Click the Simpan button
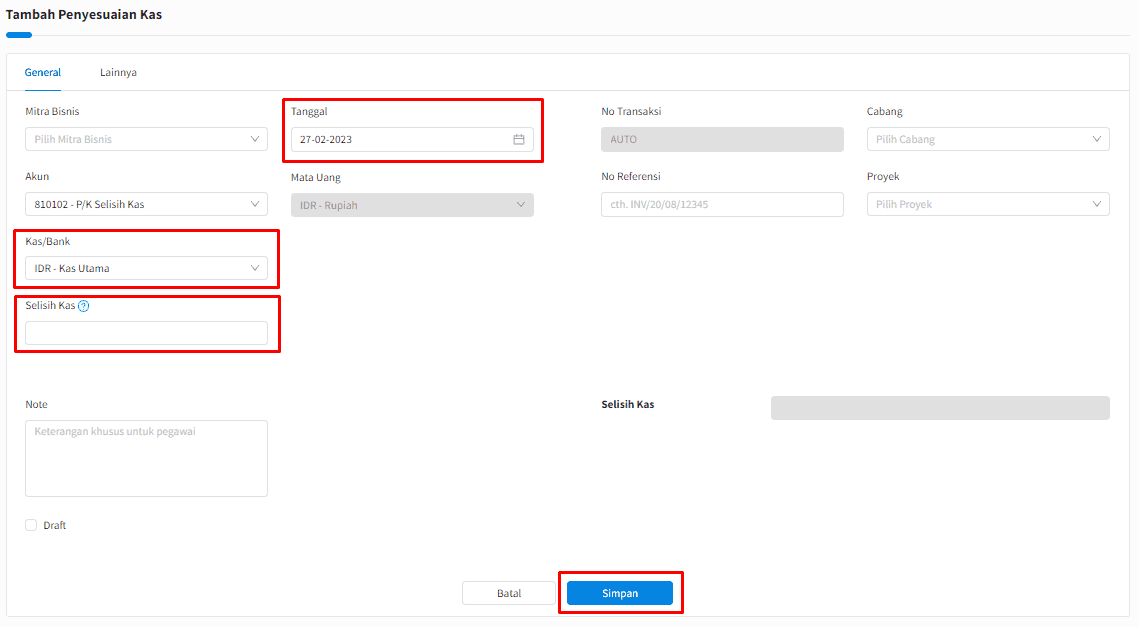The width and height of the screenshot is (1138, 627). coord(620,593)
